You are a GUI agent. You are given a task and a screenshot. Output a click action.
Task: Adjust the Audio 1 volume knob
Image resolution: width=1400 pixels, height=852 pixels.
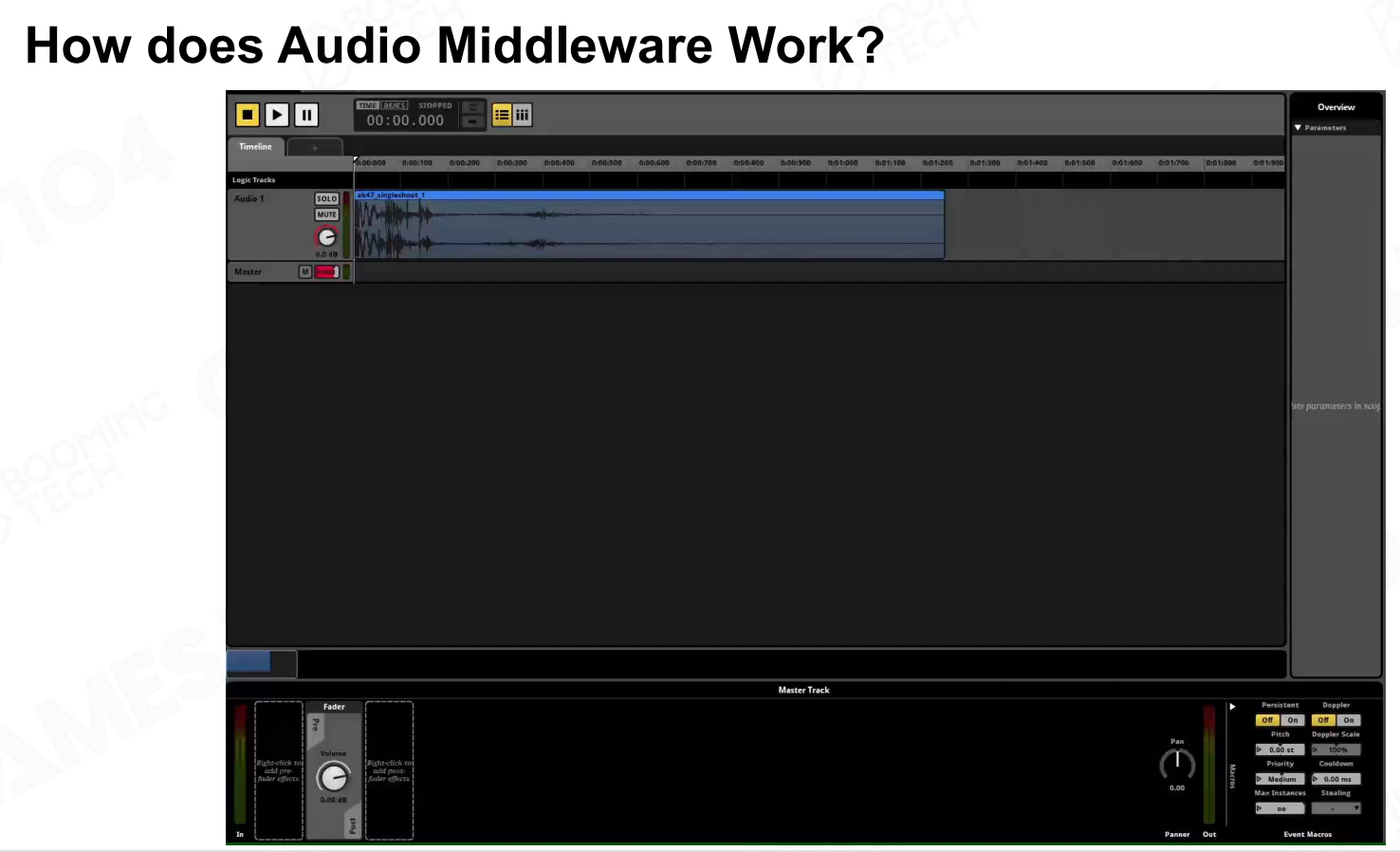[x=326, y=237]
